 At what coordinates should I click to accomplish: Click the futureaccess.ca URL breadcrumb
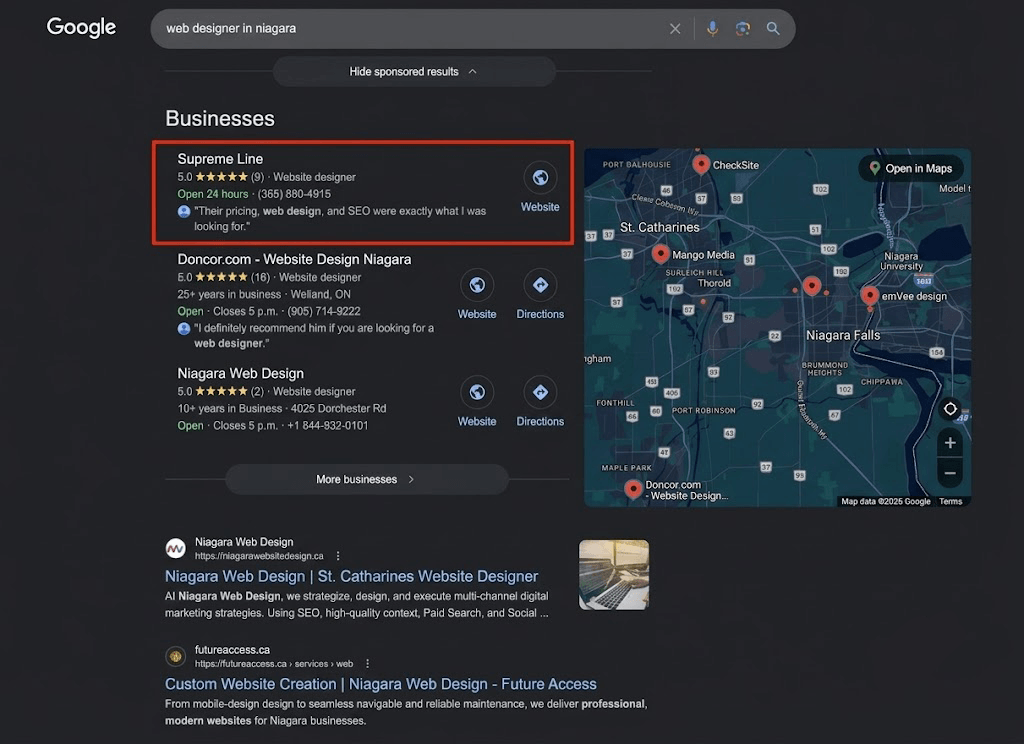(x=274, y=664)
